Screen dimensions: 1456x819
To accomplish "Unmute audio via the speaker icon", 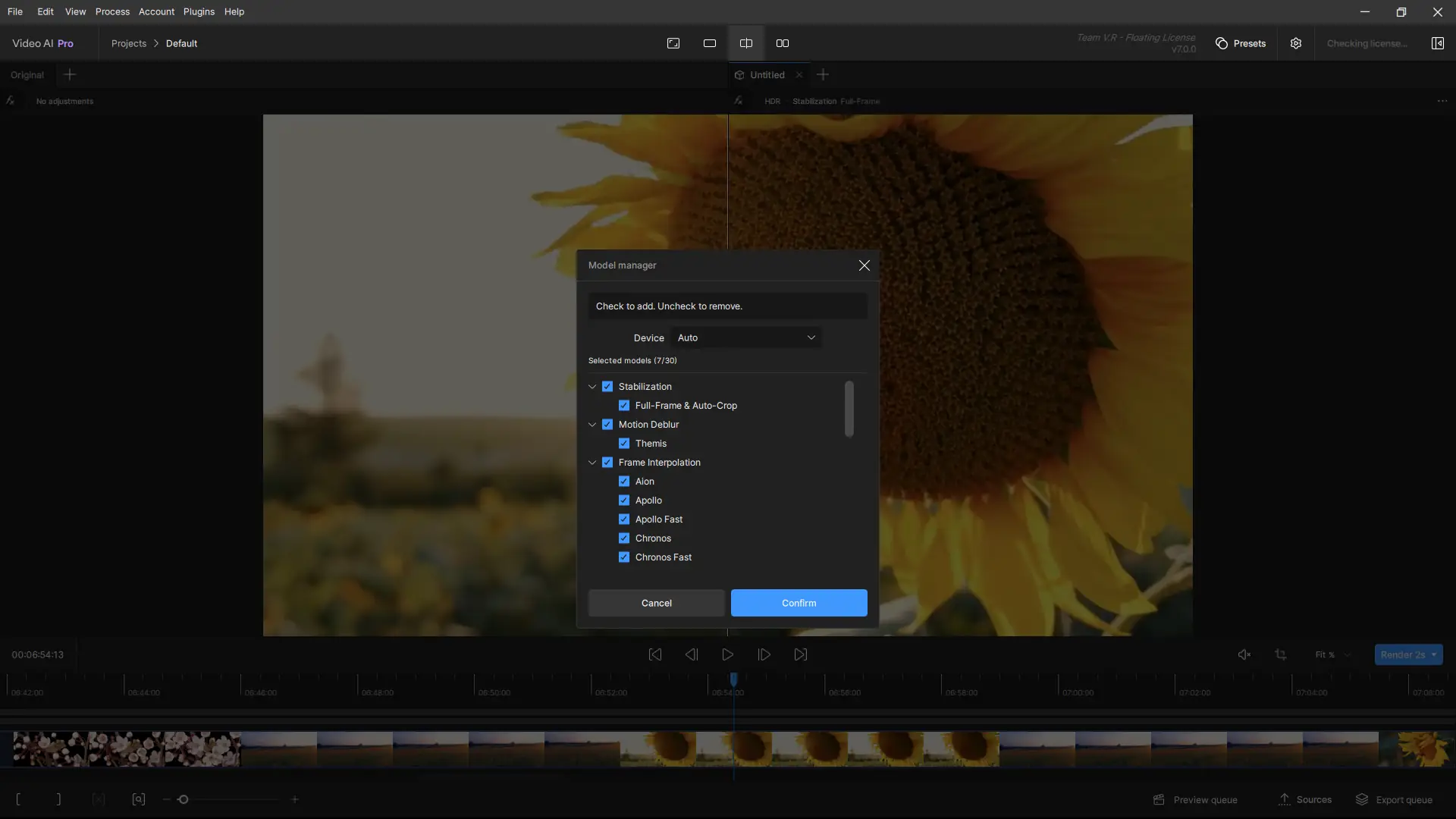I will (1244, 654).
